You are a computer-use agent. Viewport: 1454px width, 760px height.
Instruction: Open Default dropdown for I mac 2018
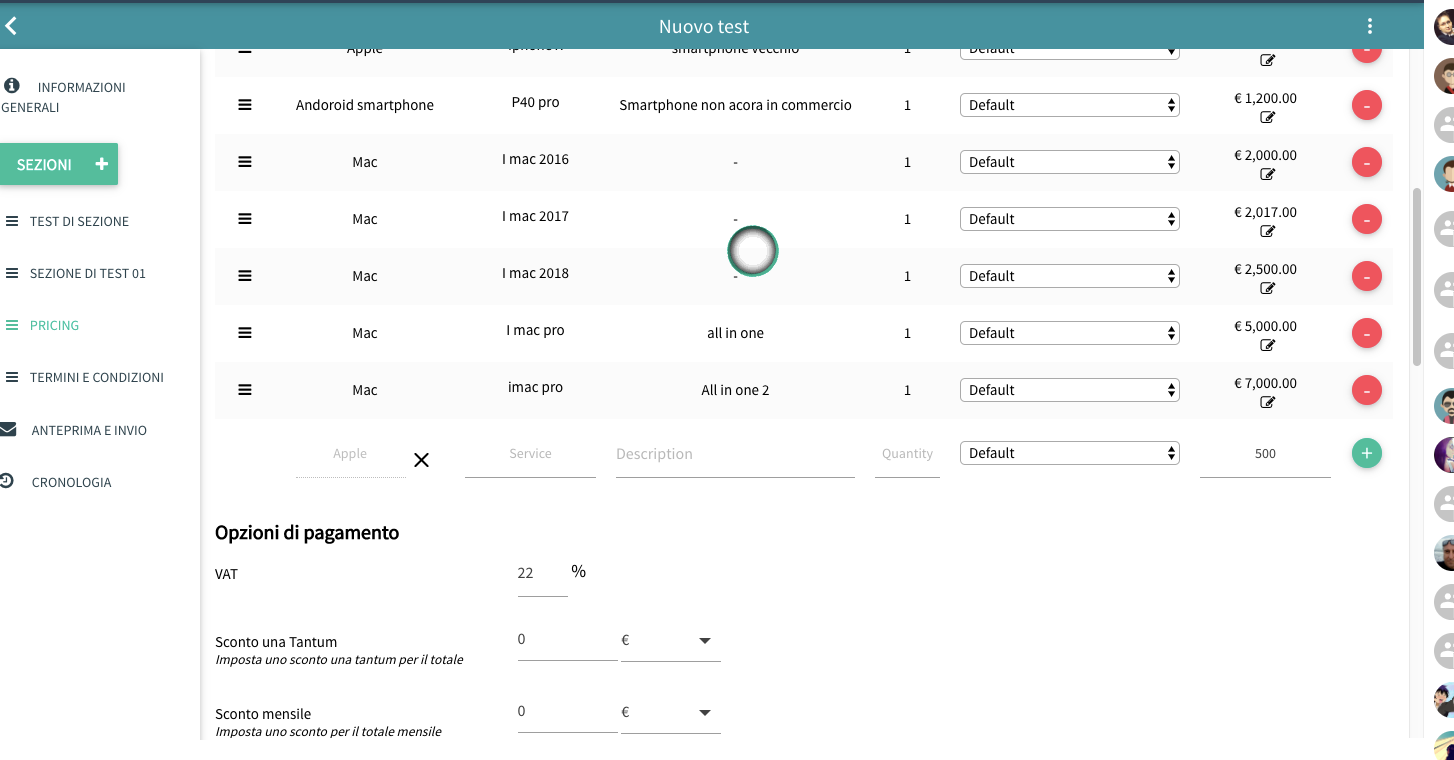pos(1069,276)
